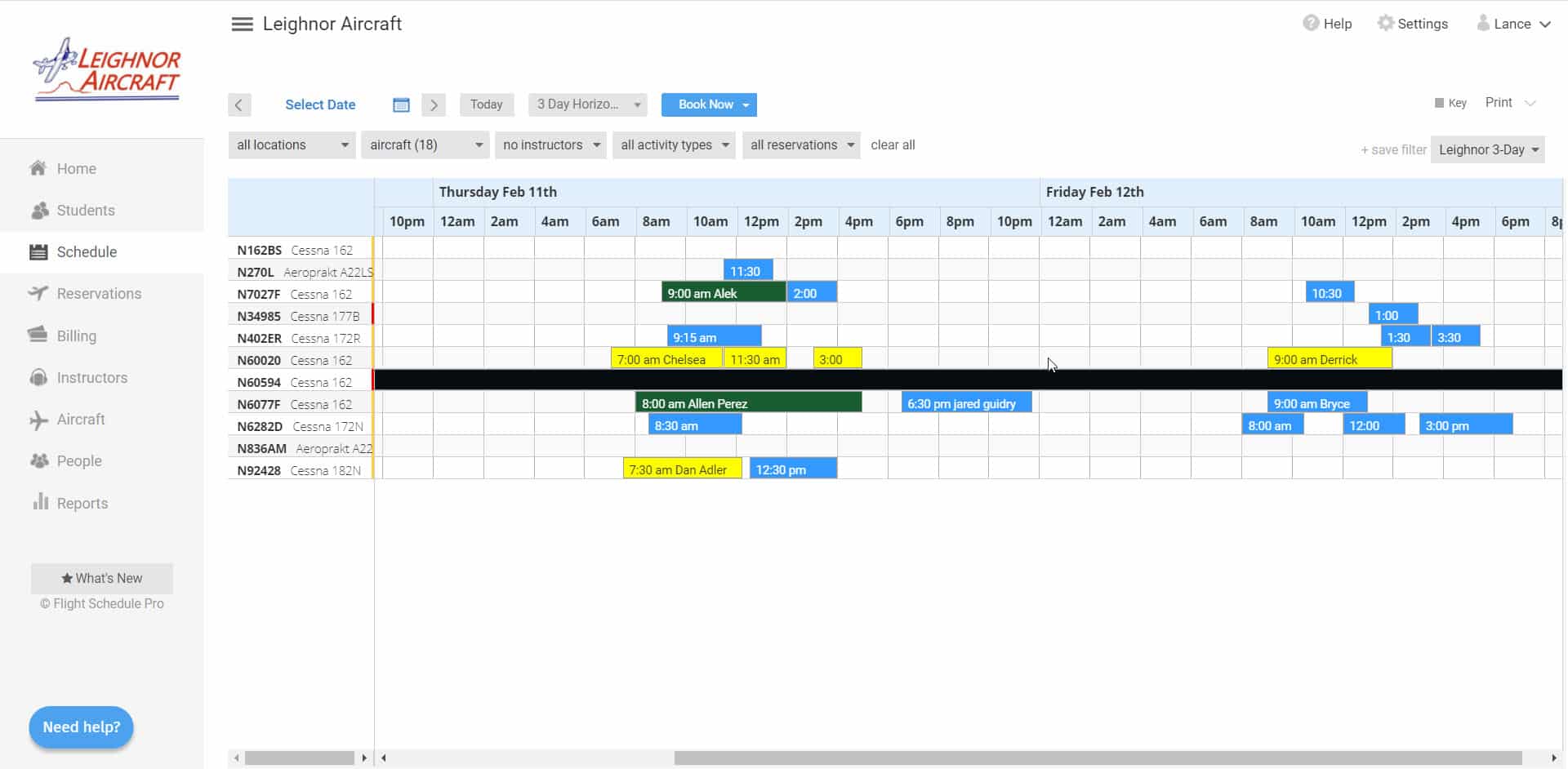The height and width of the screenshot is (769, 1568).
Task: Select aircraft N836AM Aeroprakt row
Action: tap(301, 448)
